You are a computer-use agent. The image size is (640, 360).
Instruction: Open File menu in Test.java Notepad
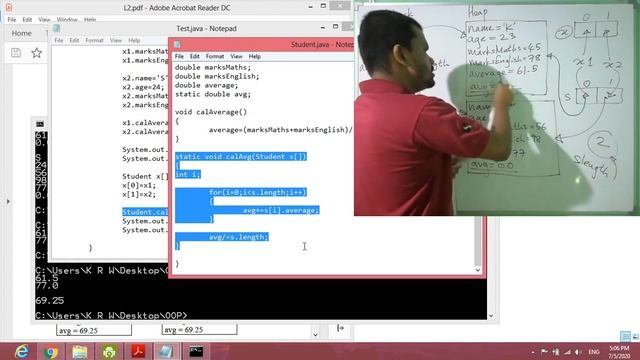(x=59, y=40)
